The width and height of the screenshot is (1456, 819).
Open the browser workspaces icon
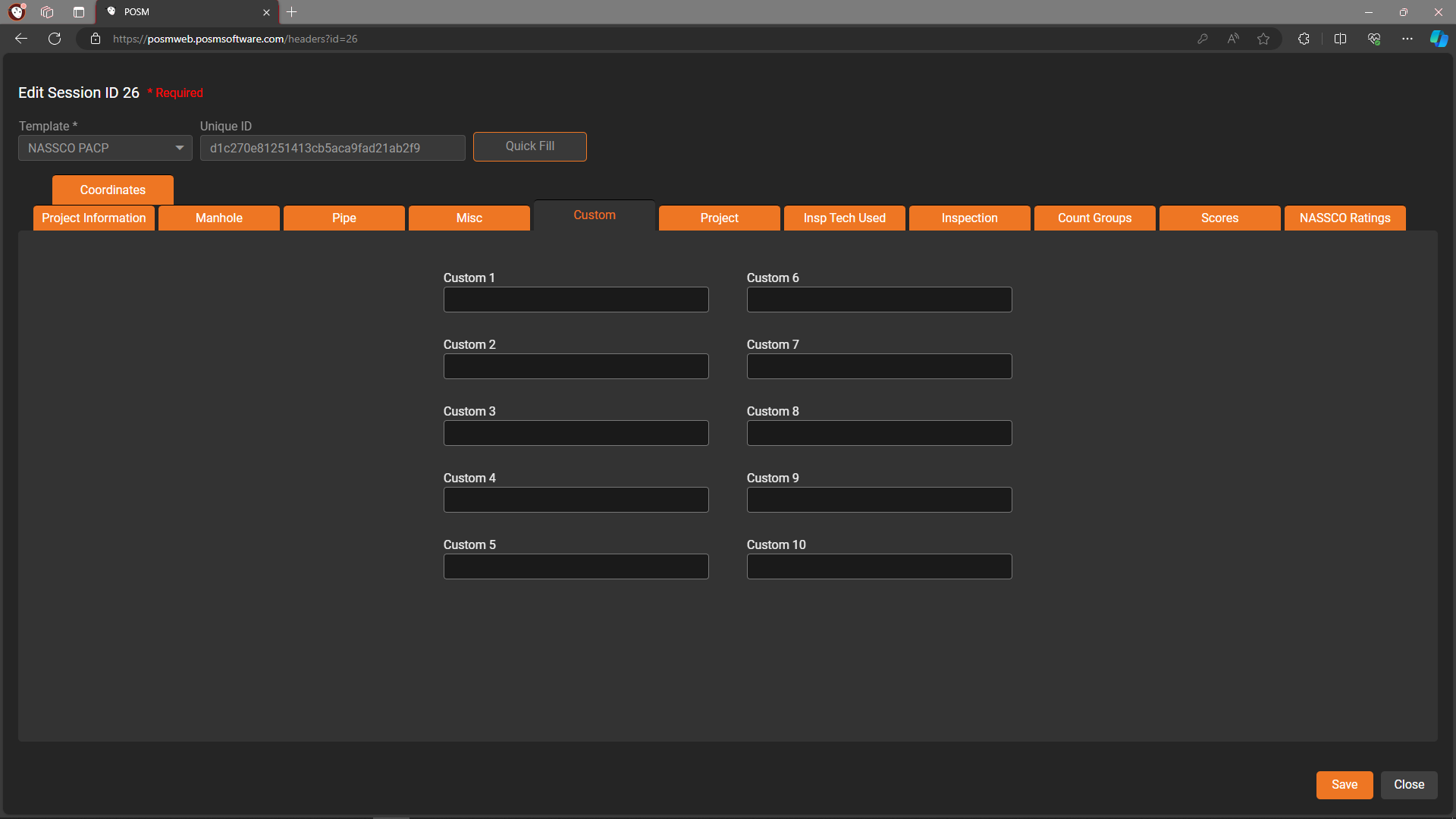point(47,12)
